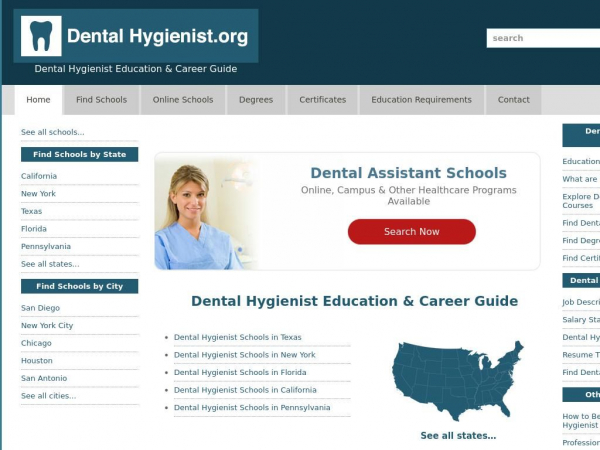Open Pennsylvania schools link in sidebar
Screen dimensions: 600x450
46,246
